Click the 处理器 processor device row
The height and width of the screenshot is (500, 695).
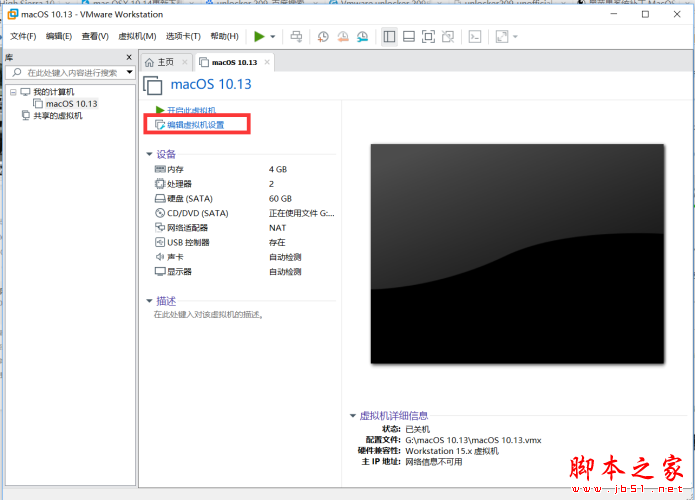243,184
